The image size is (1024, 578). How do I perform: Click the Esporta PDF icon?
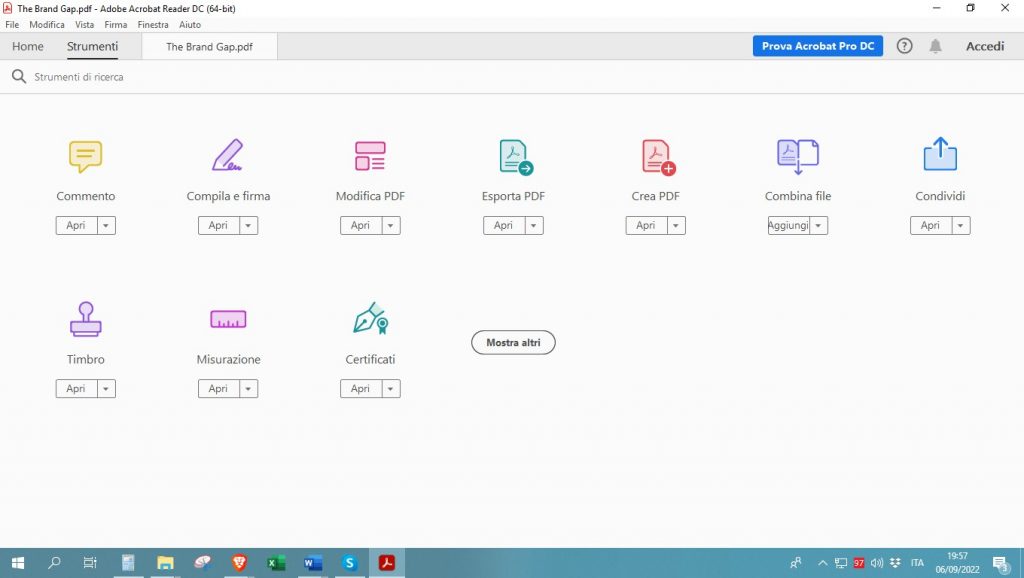pyautogui.click(x=514, y=156)
